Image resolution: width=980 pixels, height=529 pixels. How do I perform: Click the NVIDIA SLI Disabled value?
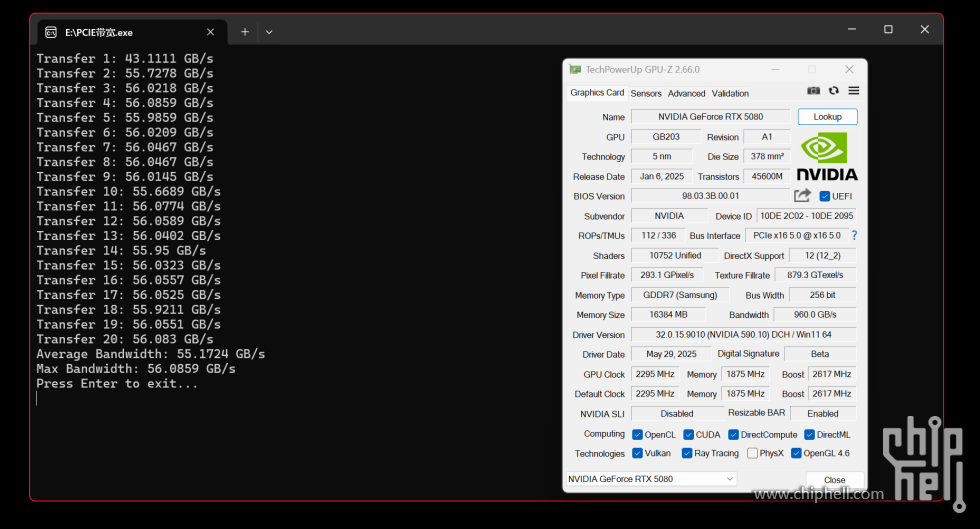pos(677,414)
